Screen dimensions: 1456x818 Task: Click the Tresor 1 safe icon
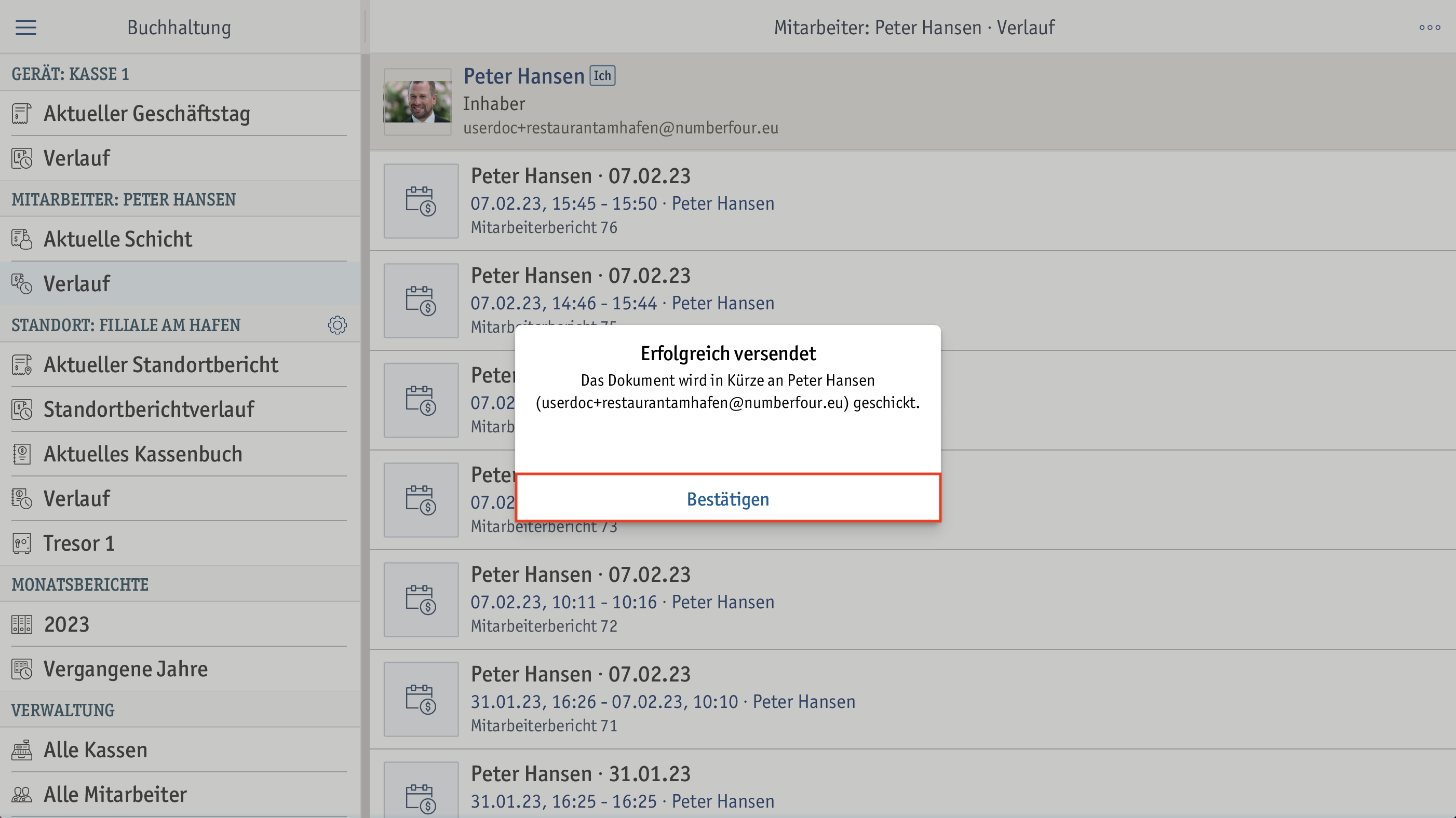21,543
